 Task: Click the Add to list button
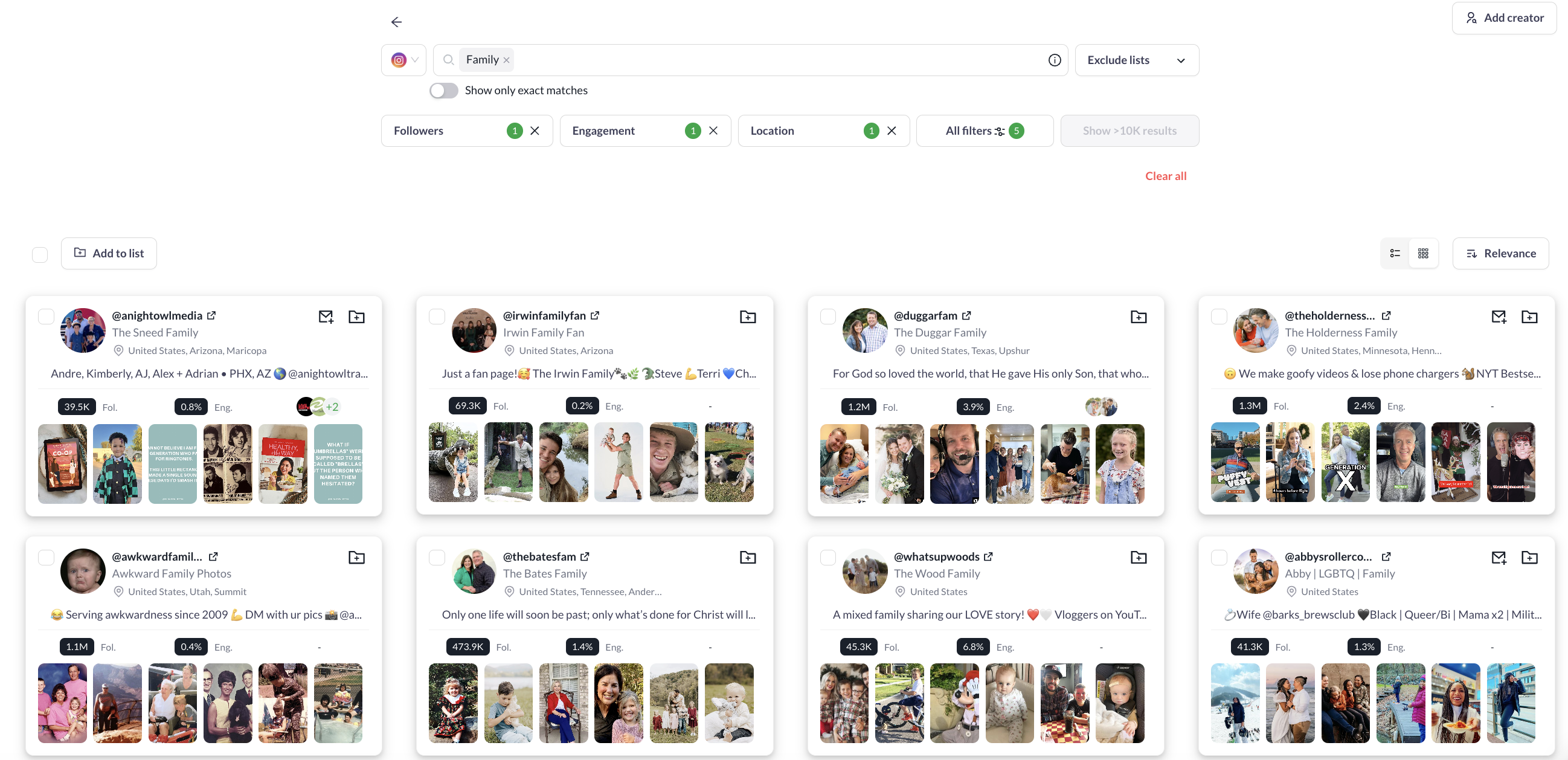pos(109,253)
